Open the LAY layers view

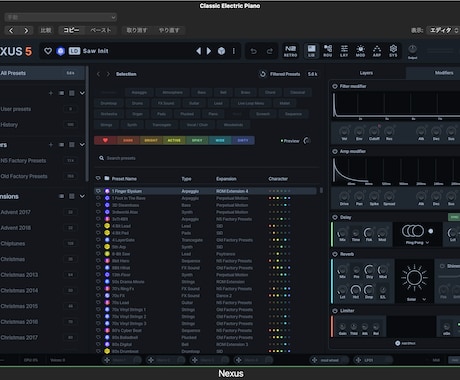click(344, 51)
